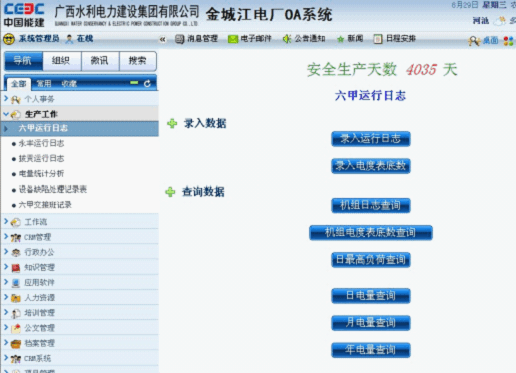Click the refresh icon in navigation panel
This screenshot has height=373, width=516.
tap(147, 84)
